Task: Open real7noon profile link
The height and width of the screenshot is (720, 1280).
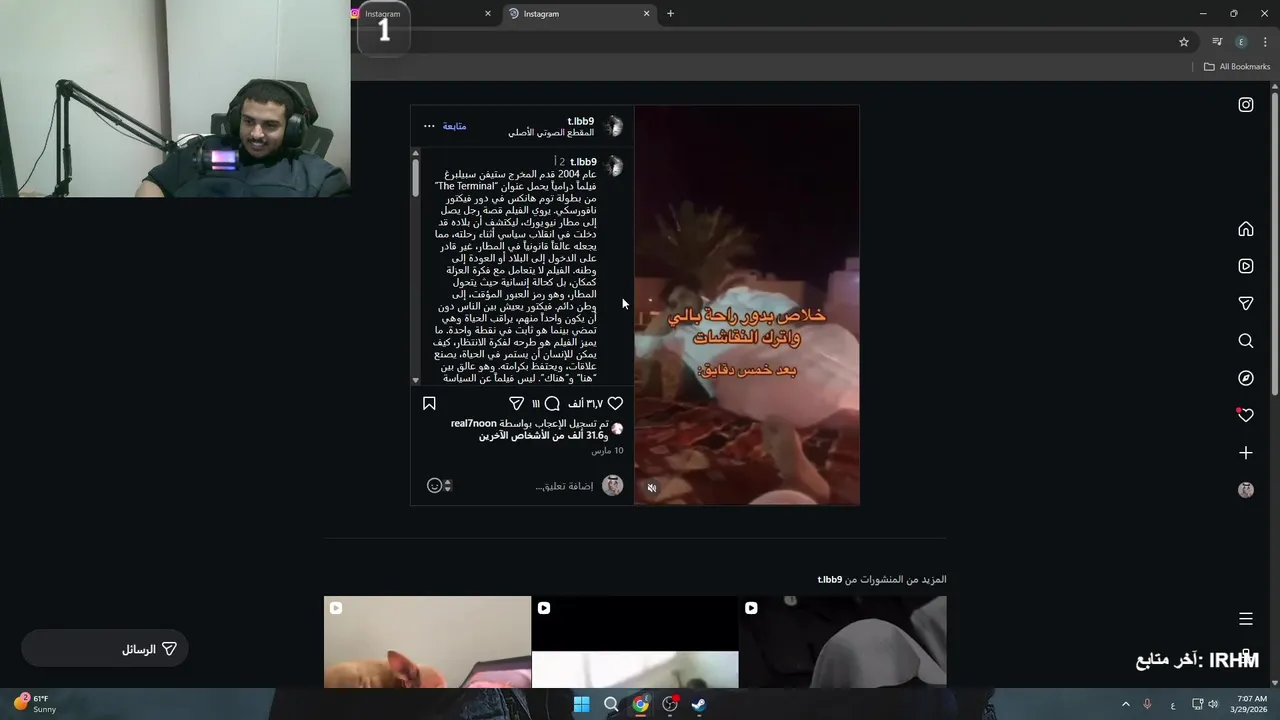Action: 473,424
